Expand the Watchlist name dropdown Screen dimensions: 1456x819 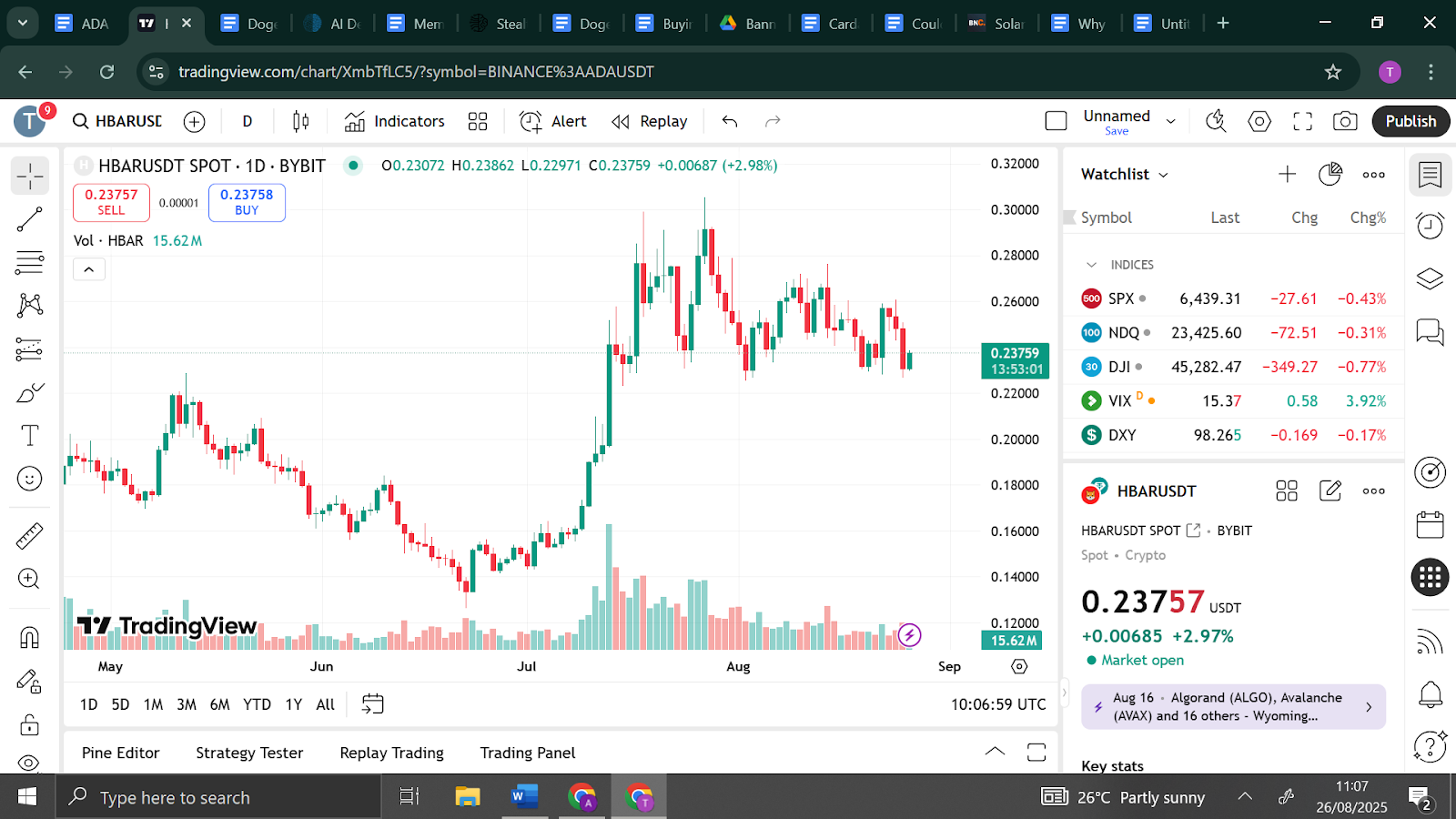pos(1125,174)
